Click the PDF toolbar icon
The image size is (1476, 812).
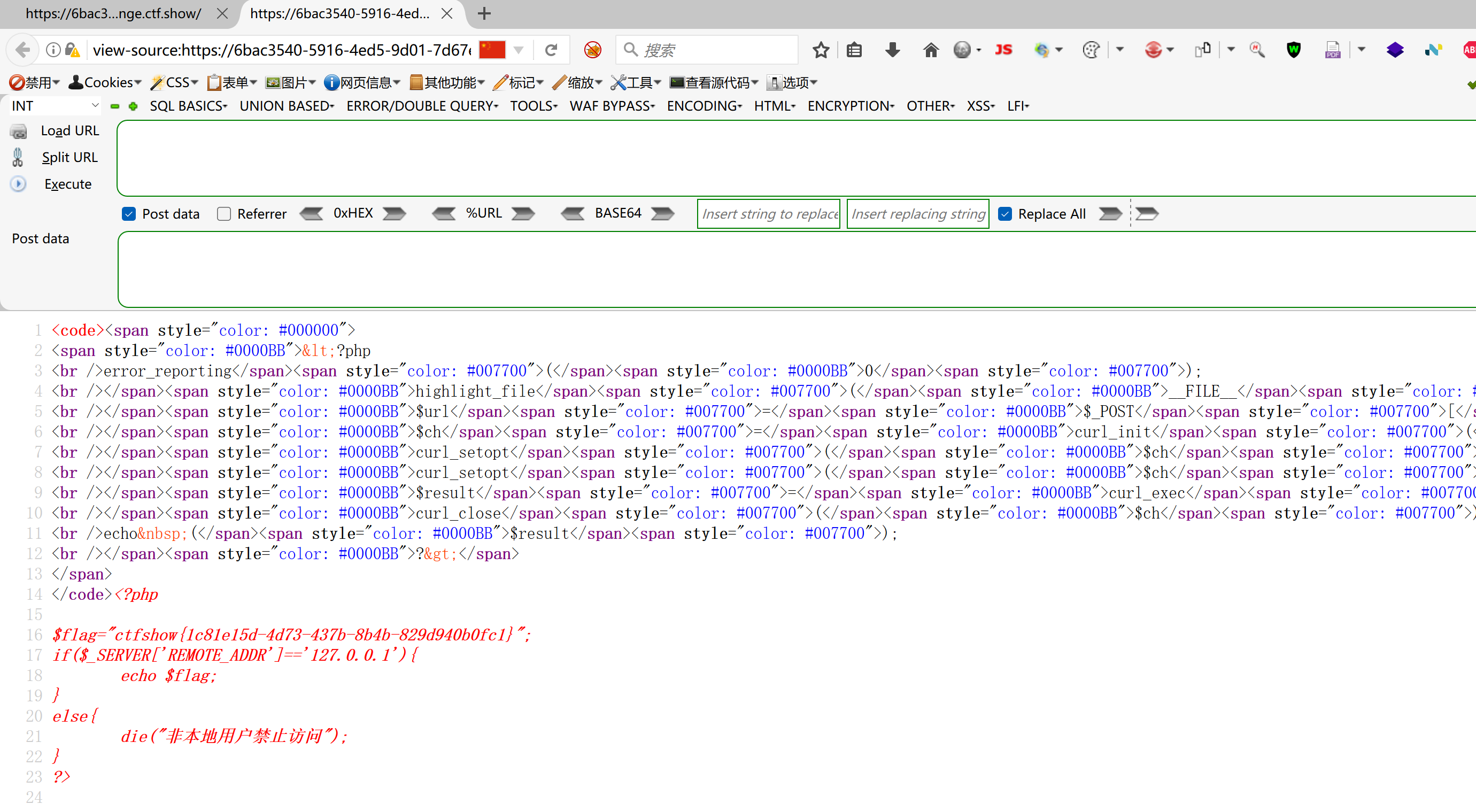pyautogui.click(x=1333, y=50)
